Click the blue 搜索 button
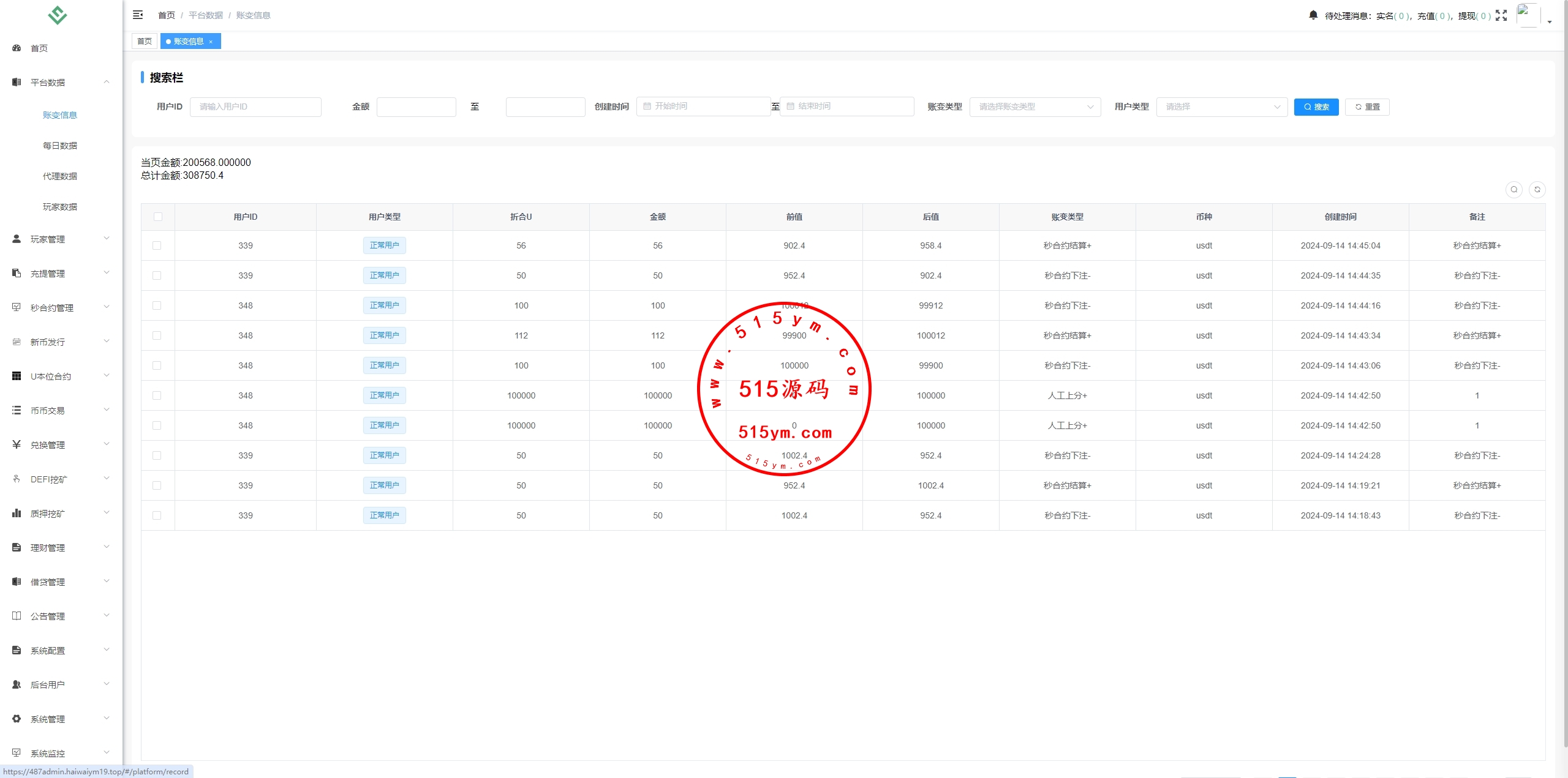The height and width of the screenshot is (778, 1568). point(1316,107)
